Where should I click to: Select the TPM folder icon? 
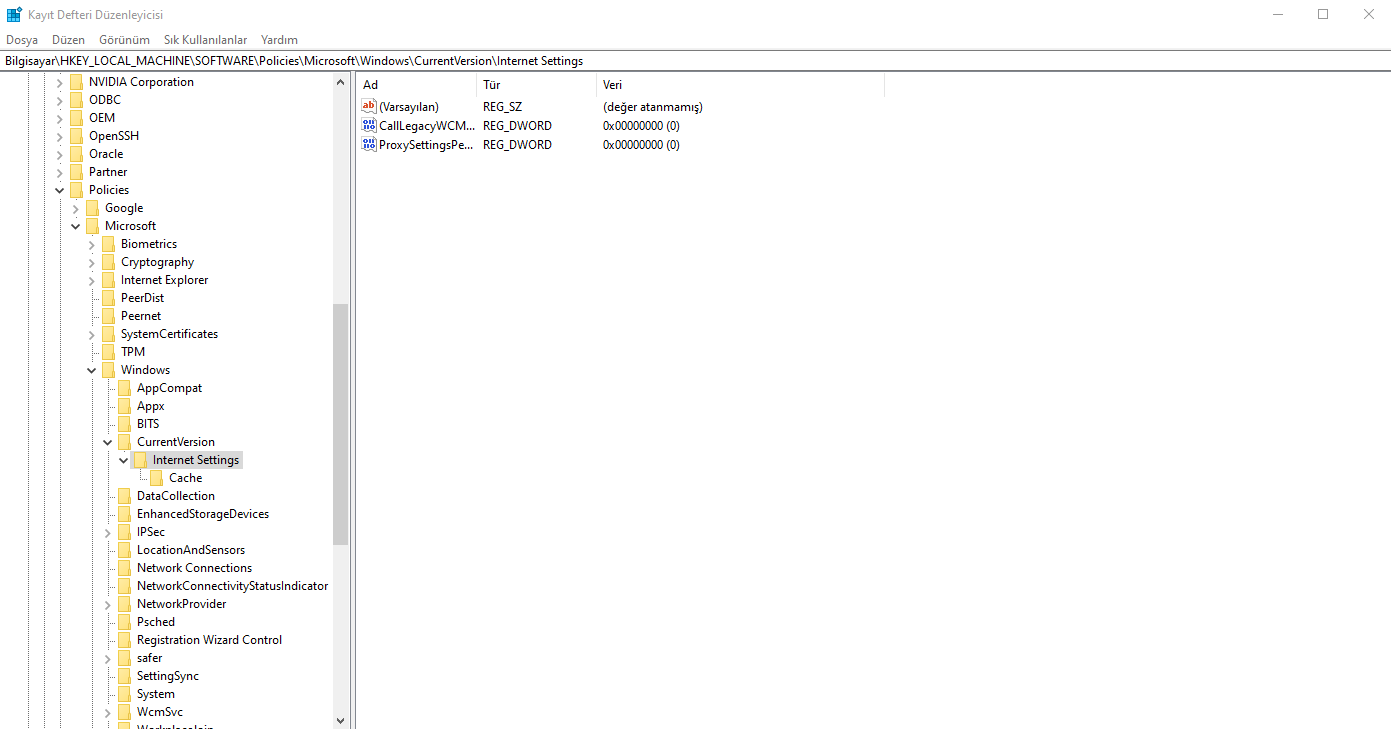click(x=108, y=352)
